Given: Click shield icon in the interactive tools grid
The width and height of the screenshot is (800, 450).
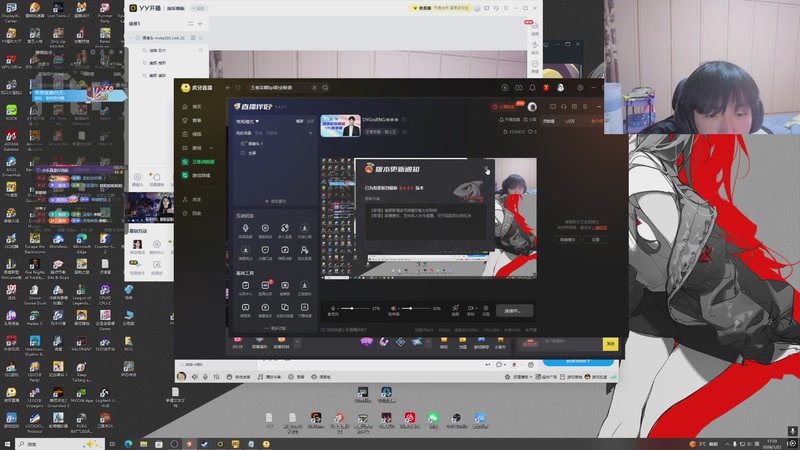Looking at the screenshot, I should 265,230.
